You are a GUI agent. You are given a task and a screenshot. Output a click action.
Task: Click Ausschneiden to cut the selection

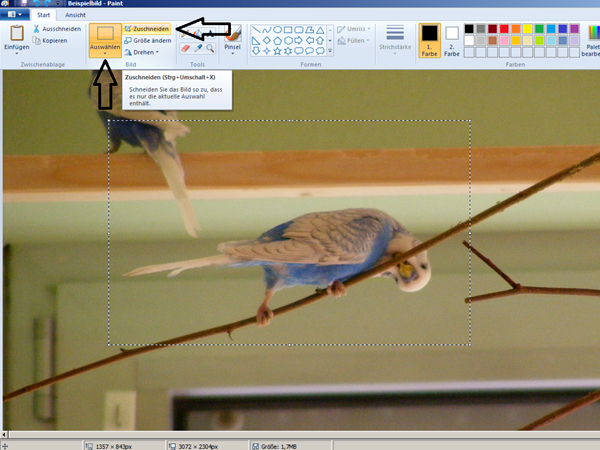[x=57, y=29]
